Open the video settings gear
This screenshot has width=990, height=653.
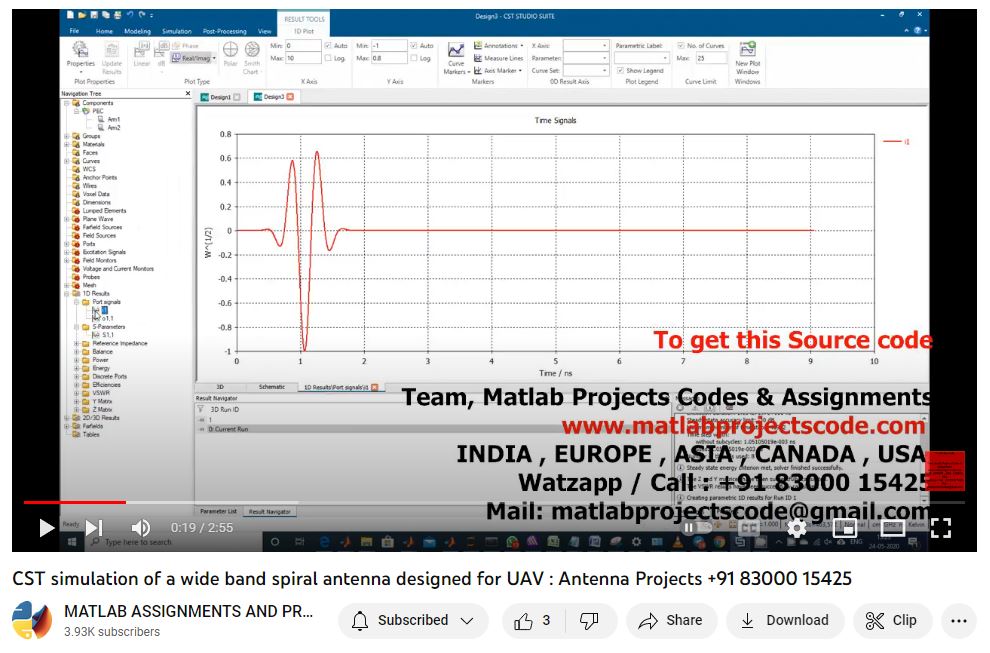point(796,527)
